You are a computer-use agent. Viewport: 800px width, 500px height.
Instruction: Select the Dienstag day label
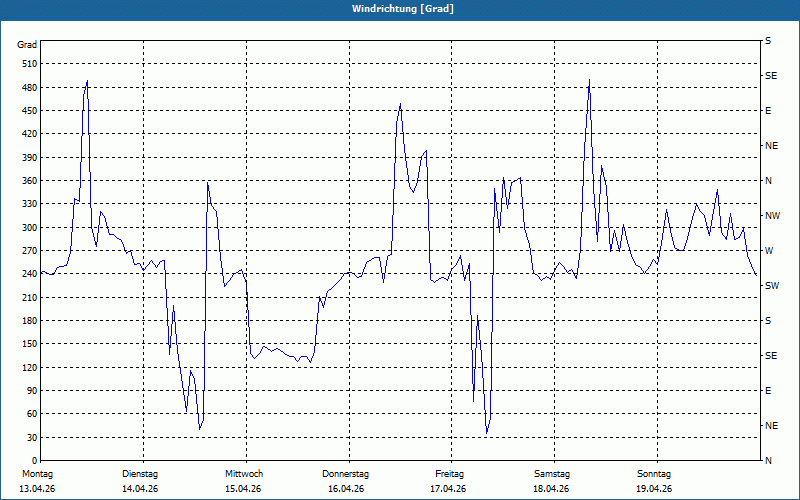click(x=140, y=474)
